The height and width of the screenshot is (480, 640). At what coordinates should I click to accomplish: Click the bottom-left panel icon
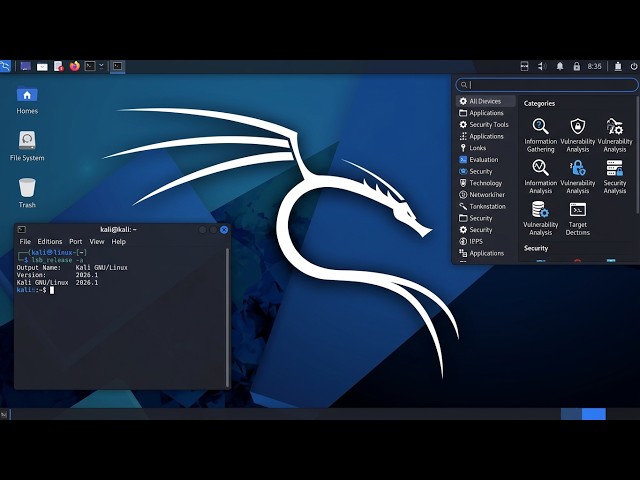tap(4, 414)
